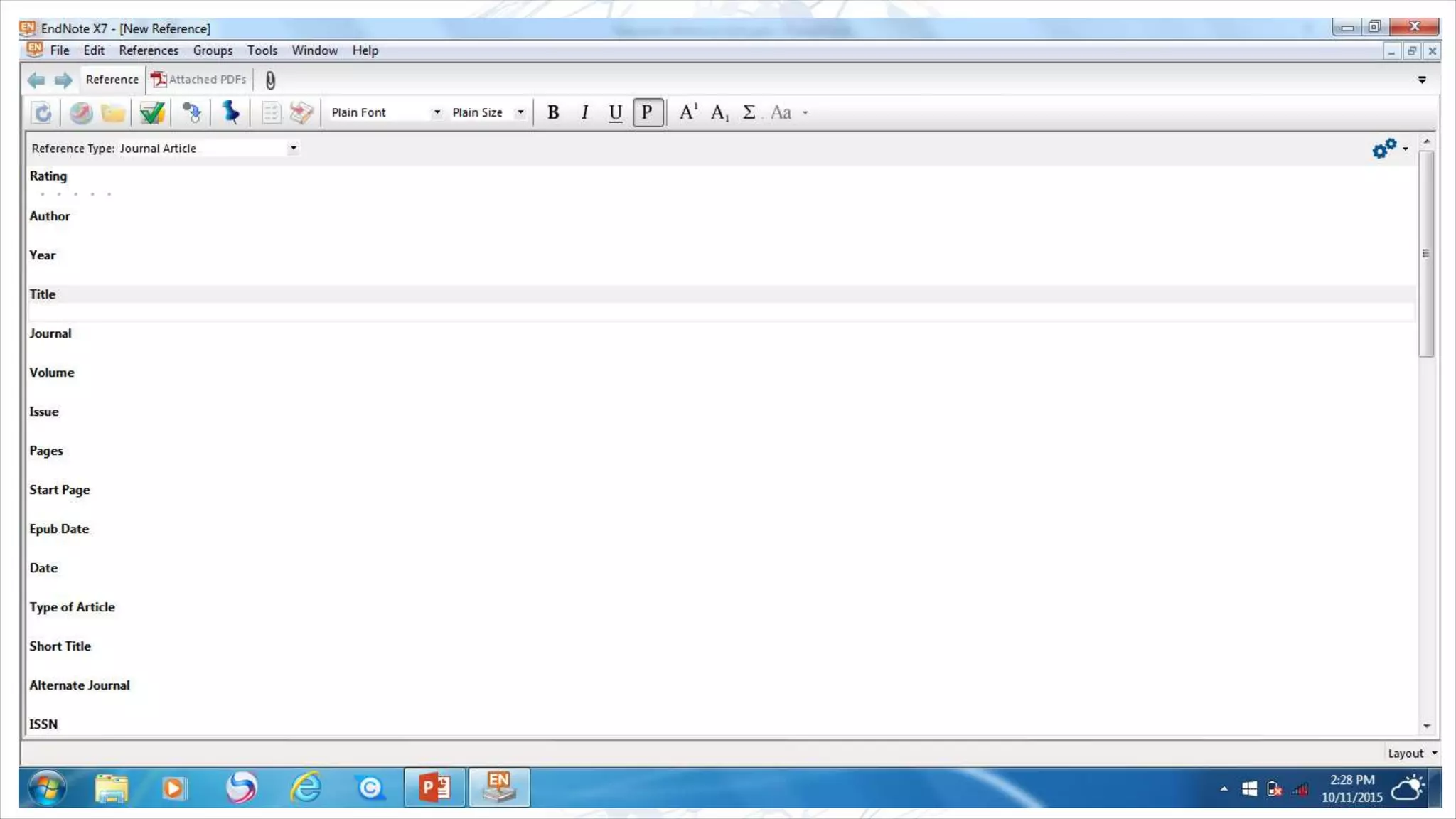This screenshot has width=1456, height=819.
Task: Open the Reference Type dropdown
Action: point(293,149)
